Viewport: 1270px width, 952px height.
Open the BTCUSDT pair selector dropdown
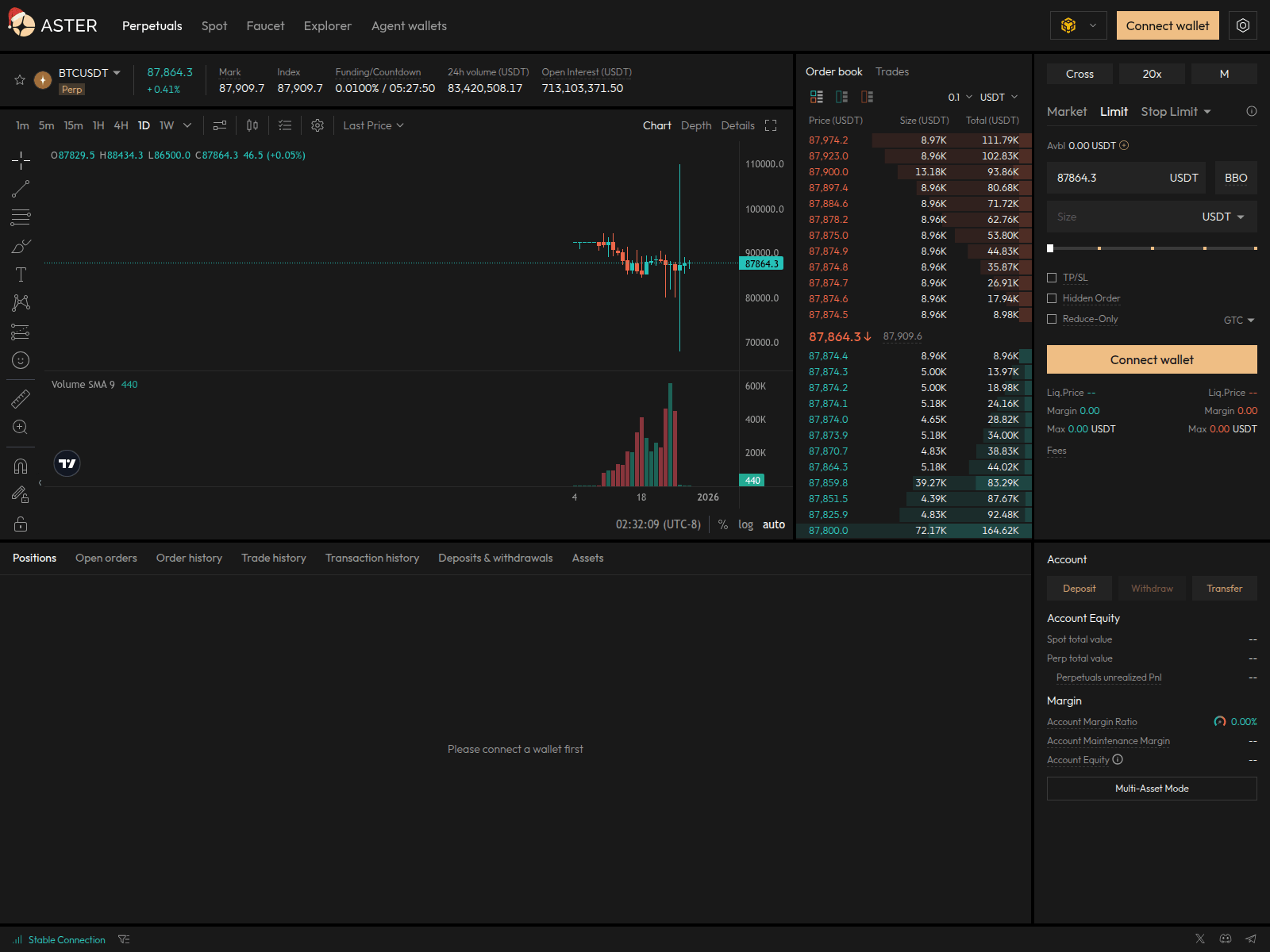(x=90, y=73)
